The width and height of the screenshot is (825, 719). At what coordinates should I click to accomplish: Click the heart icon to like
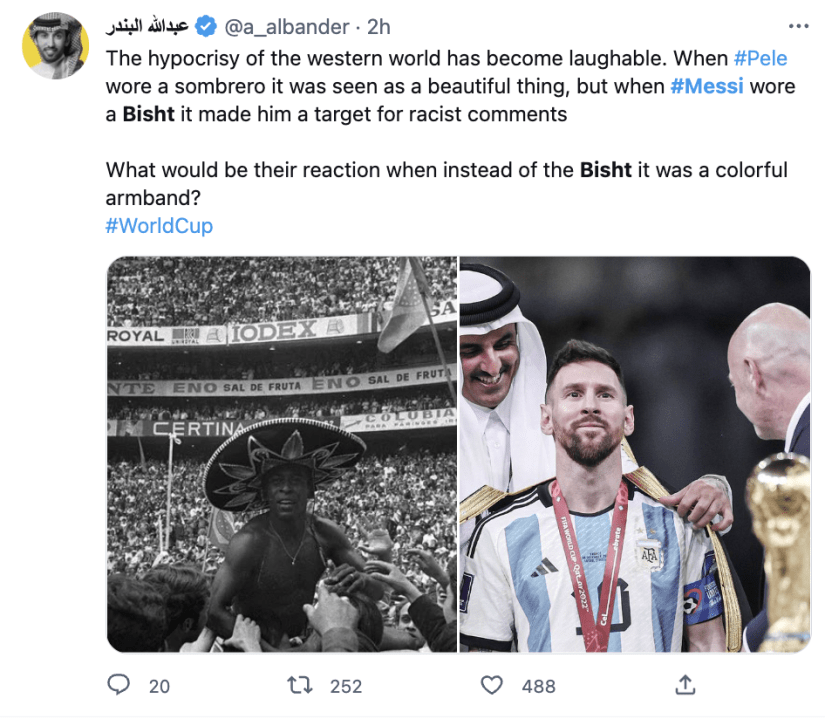click(x=491, y=686)
